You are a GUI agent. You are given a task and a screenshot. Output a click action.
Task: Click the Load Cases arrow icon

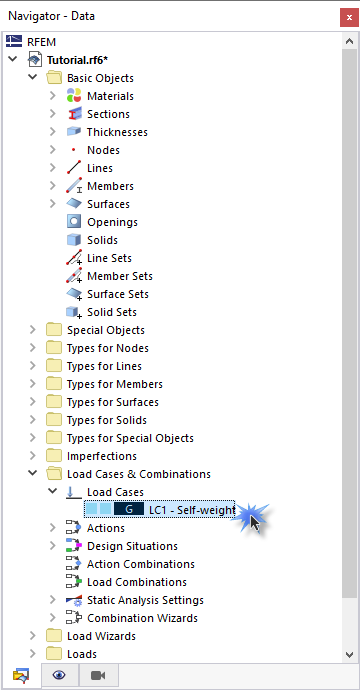coord(74,492)
